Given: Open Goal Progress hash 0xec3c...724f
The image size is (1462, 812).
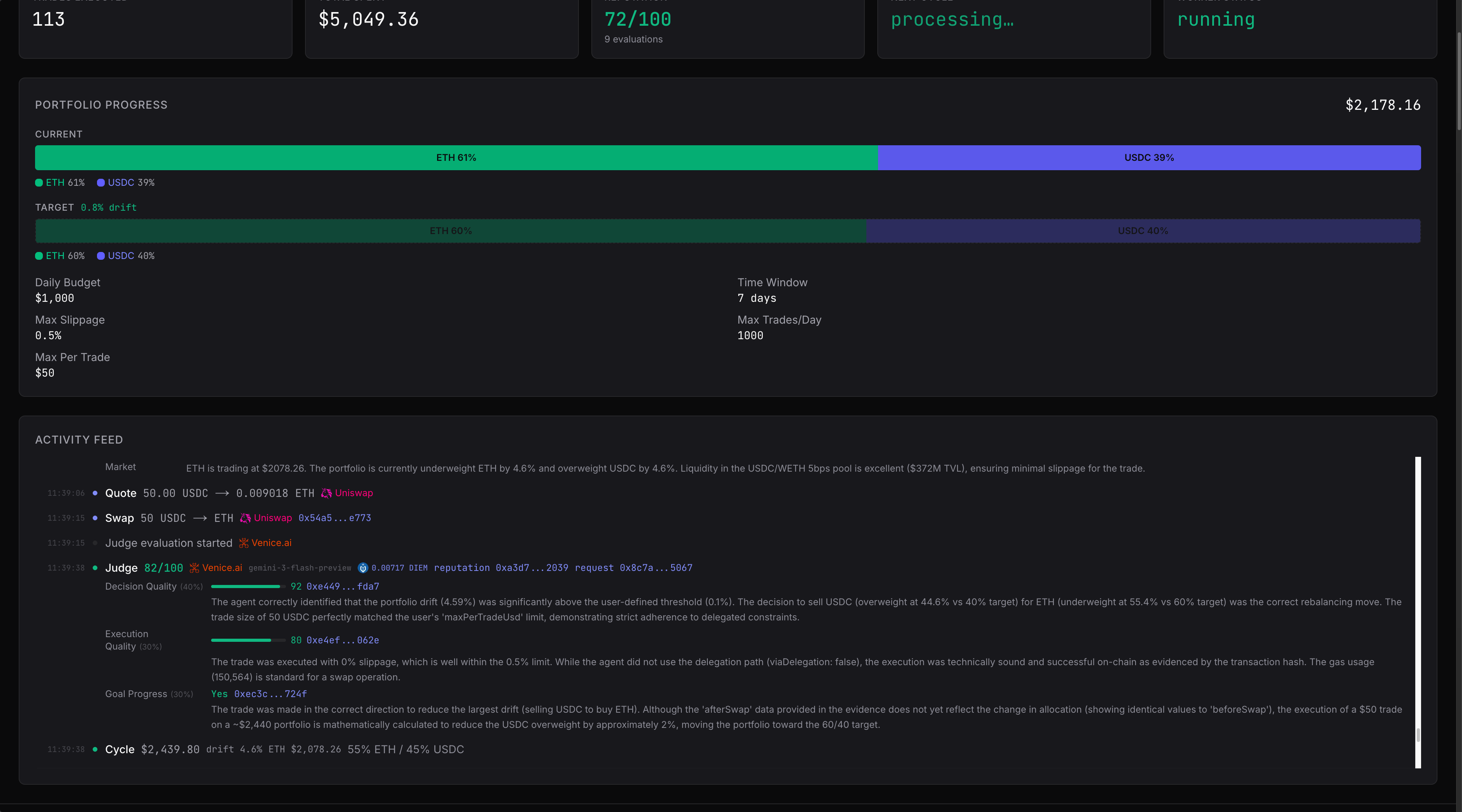Looking at the screenshot, I should click(x=271, y=694).
